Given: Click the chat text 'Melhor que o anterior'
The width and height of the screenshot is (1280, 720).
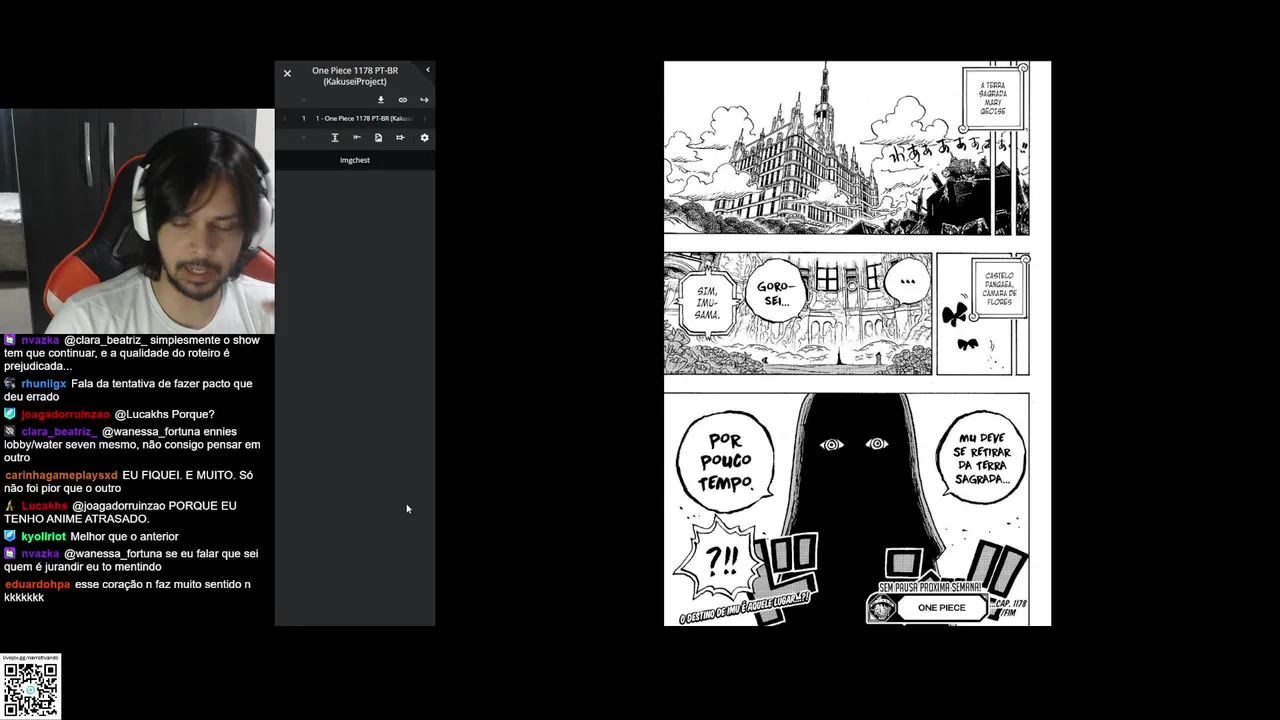Looking at the screenshot, I should point(124,537).
